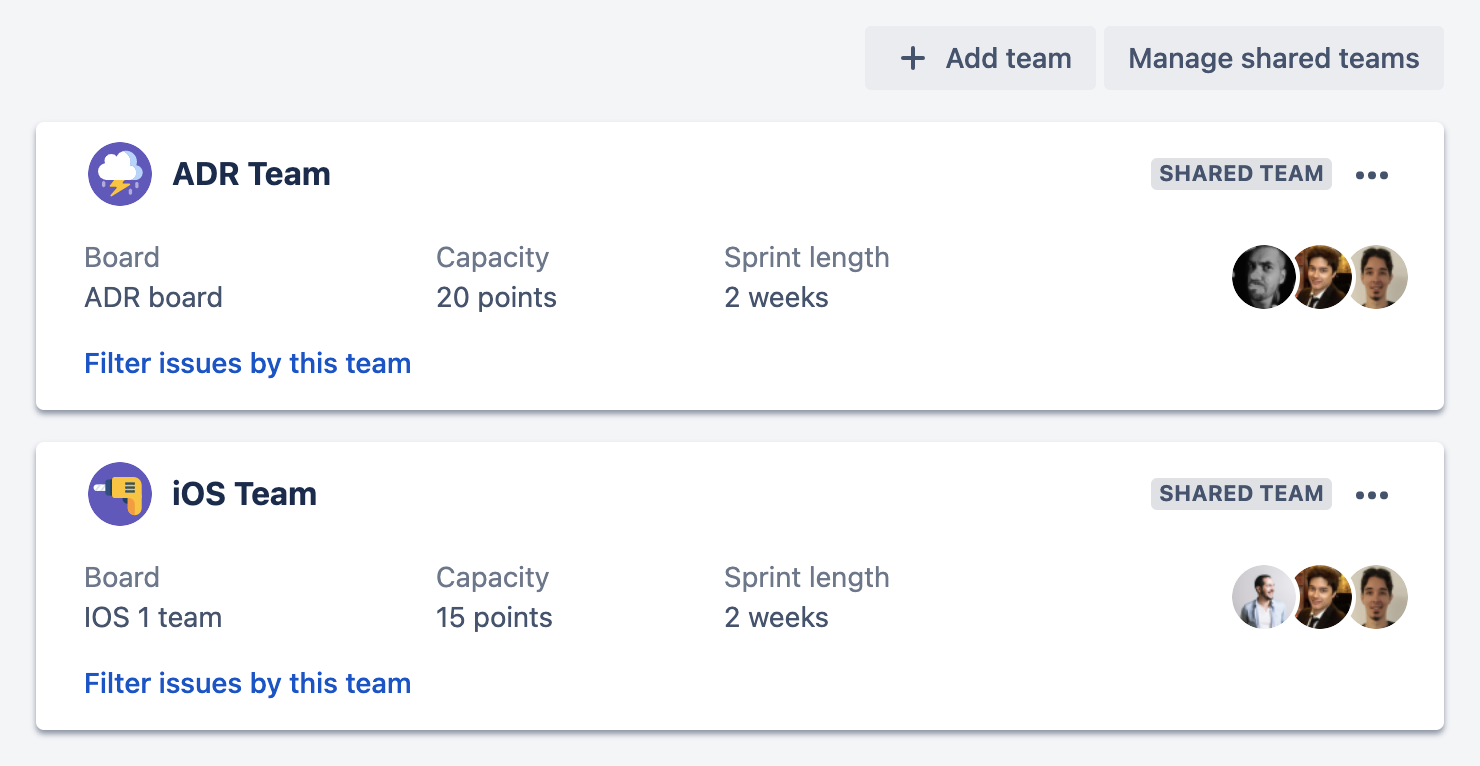This screenshot has height=766, width=1480.
Task: Select Manage shared teams
Action: 1273,58
